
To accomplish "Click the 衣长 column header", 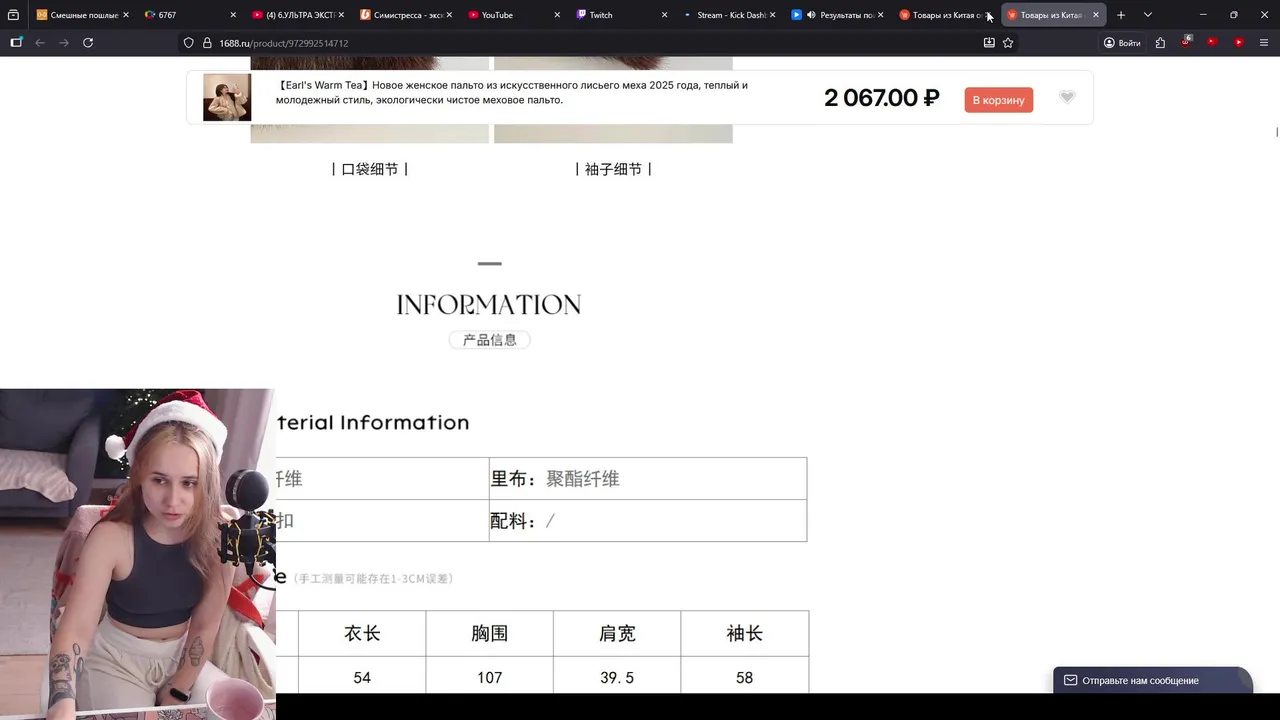I will pyautogui.click(x=362, y=633).
